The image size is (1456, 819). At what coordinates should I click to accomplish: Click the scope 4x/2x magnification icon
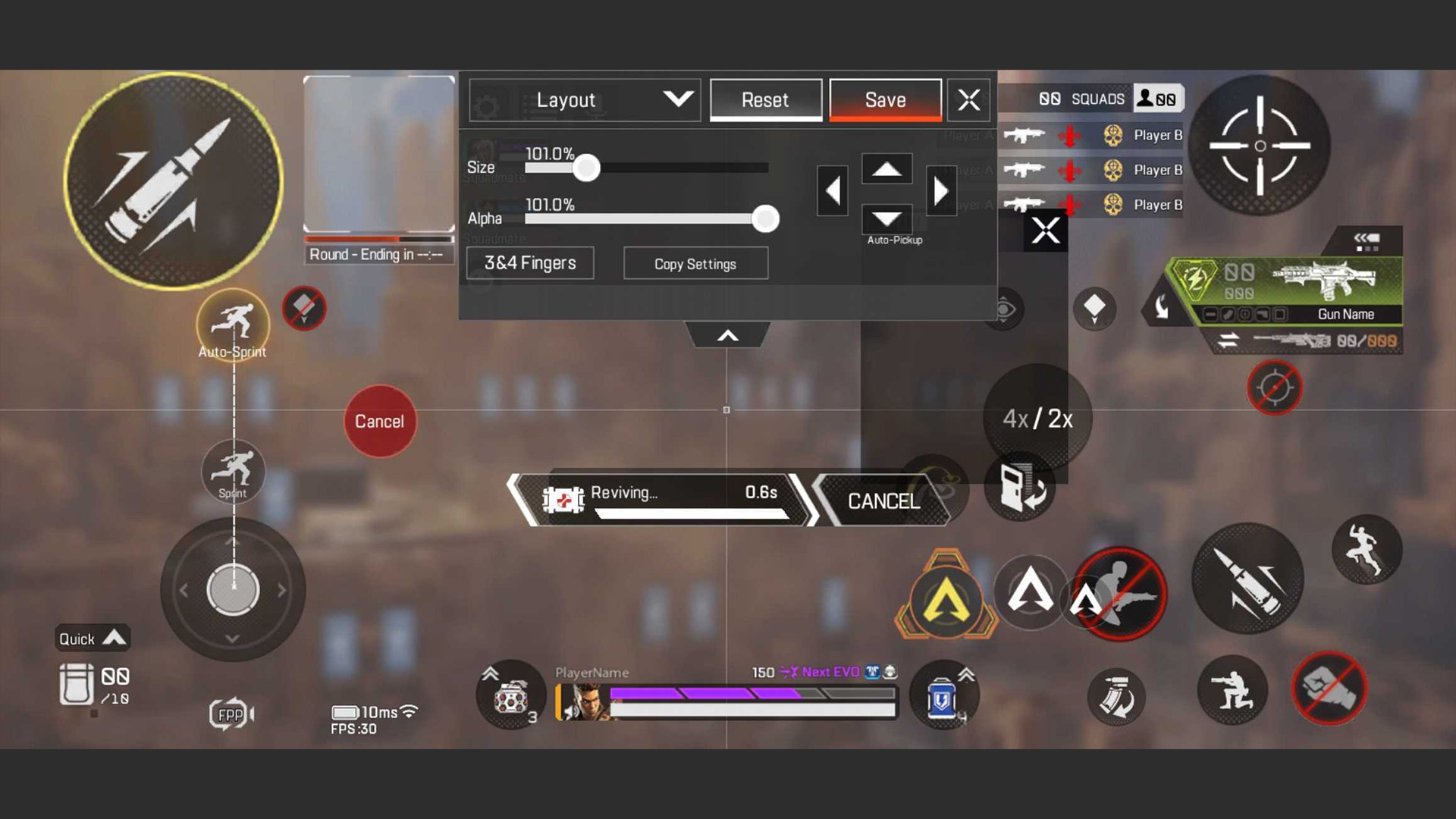(1038, 418)
